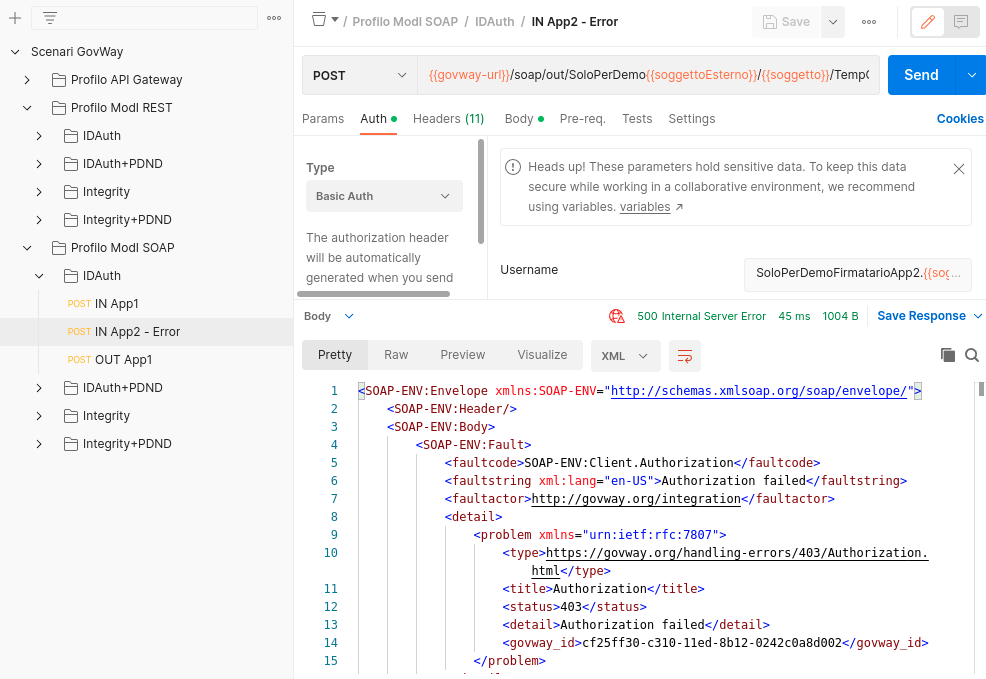986x679 pixels.
Task: Search within response body
Action: click(x=972, y=355)
